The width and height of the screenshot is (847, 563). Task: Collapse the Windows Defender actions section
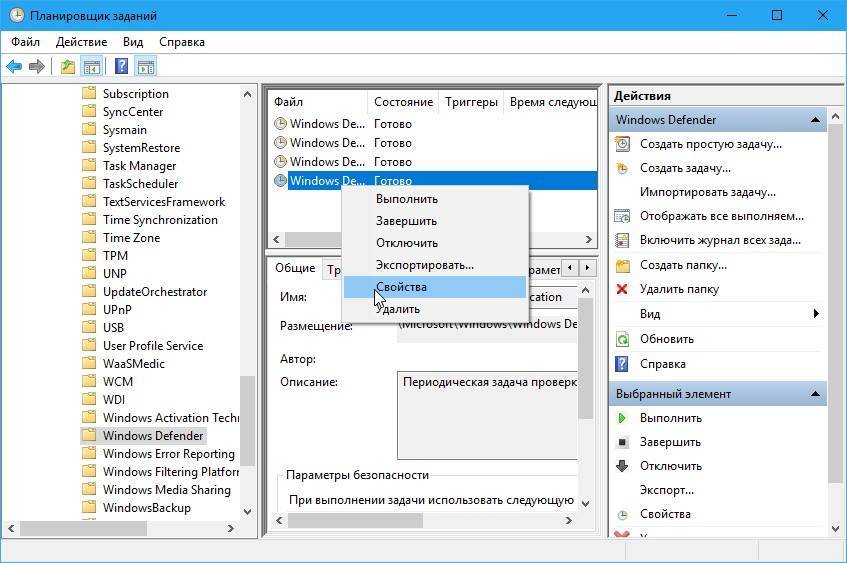pyautogui.click(x=815, y=120)
